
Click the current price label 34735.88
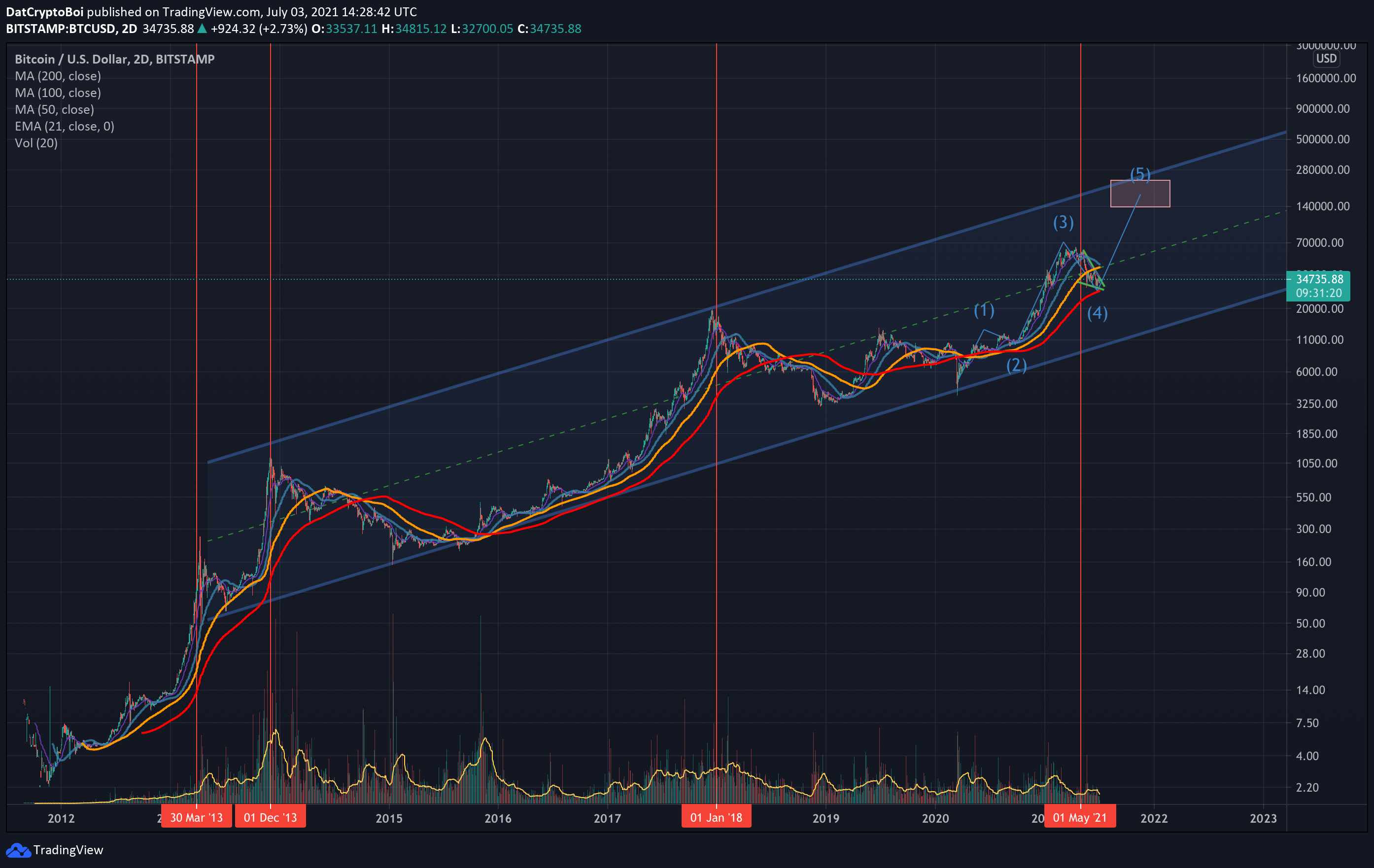(x=1319, y=279)
